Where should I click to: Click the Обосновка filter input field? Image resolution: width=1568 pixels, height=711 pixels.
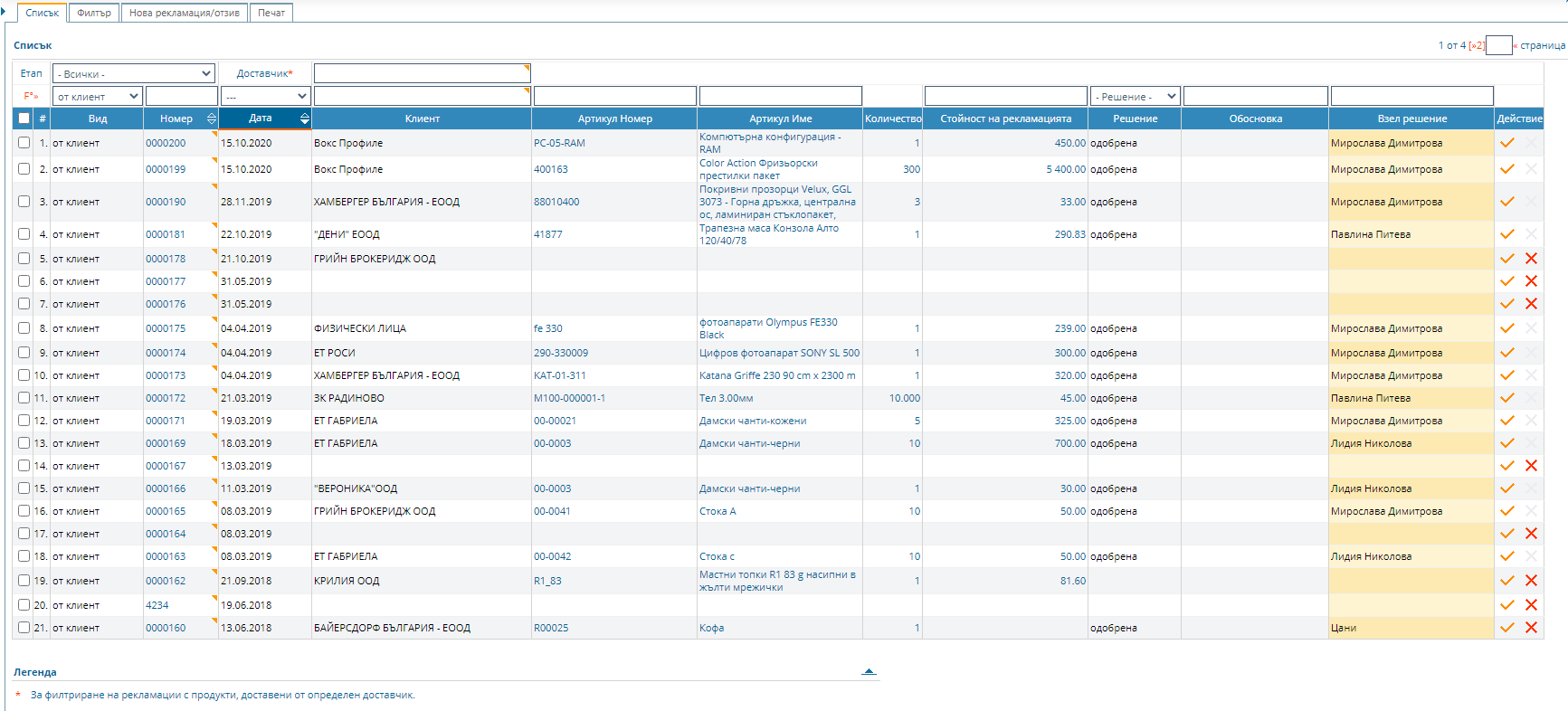1256,96
